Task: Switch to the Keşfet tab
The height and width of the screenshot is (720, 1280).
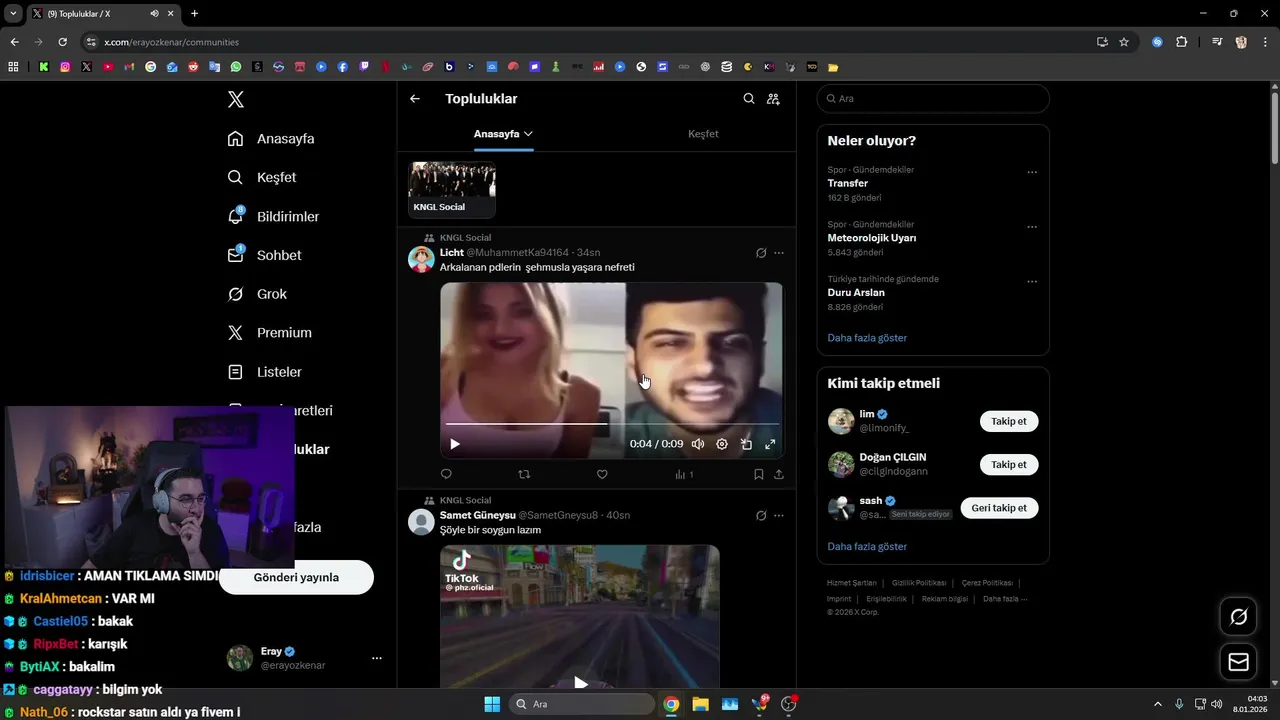Action: point(703,134)
